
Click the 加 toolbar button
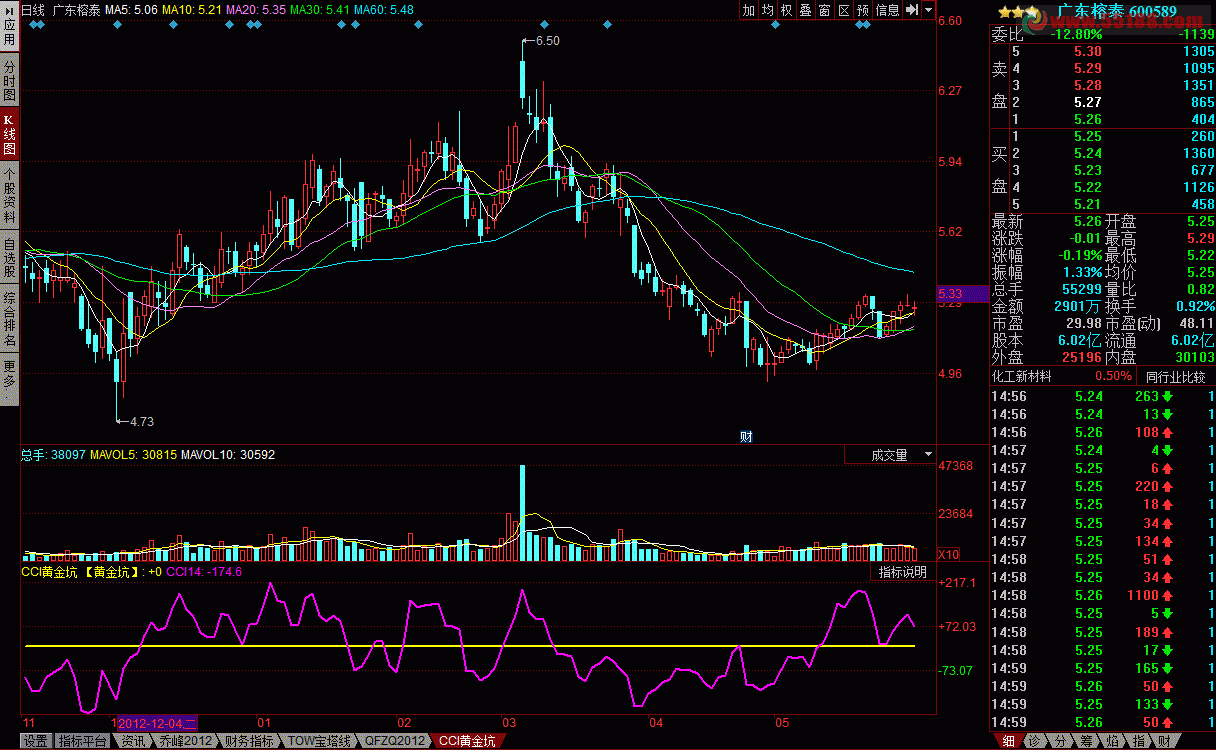749,10
